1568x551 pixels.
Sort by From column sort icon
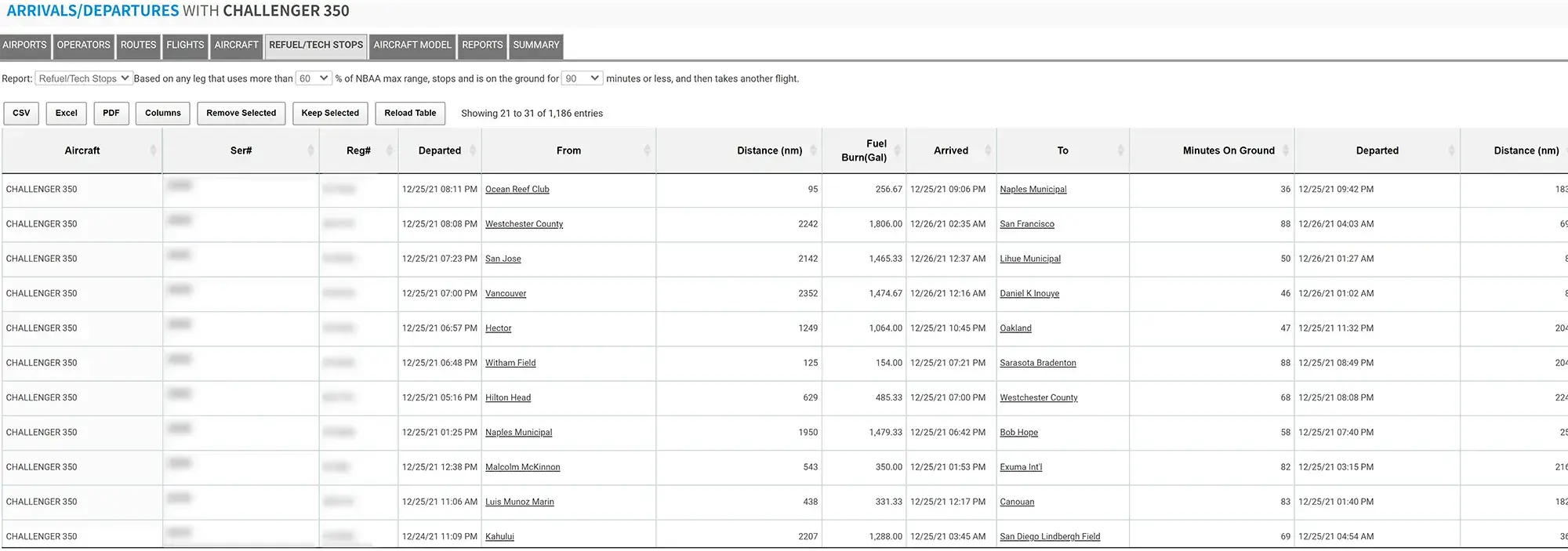tap(647, 150)
